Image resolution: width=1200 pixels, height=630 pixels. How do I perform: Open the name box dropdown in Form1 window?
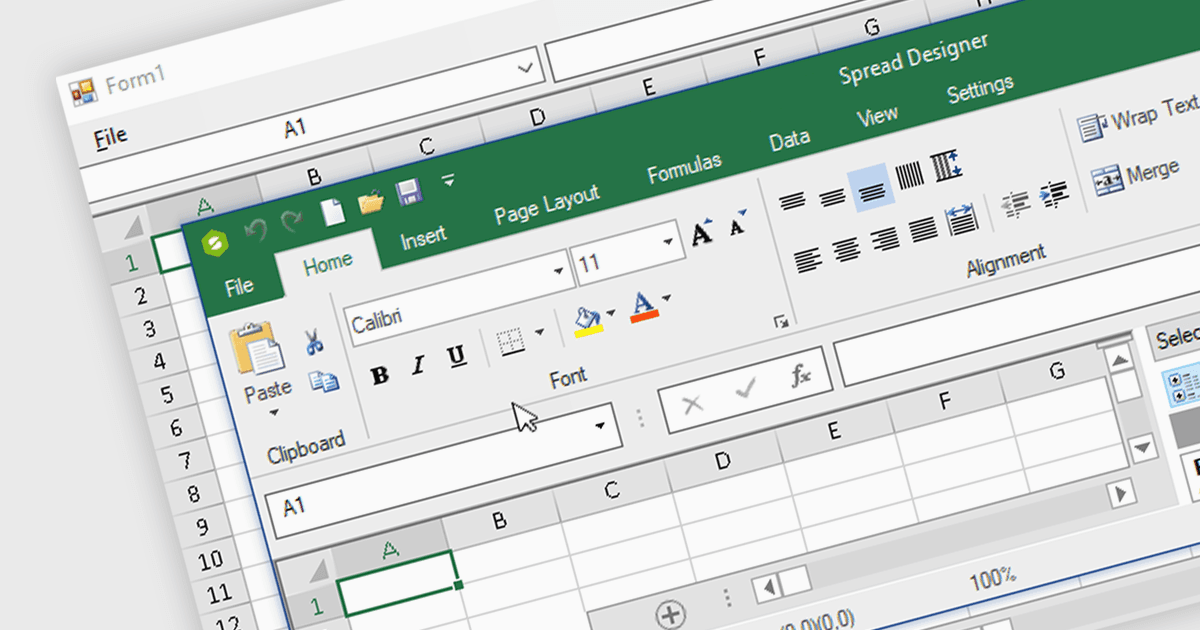(x=525, y=70)
